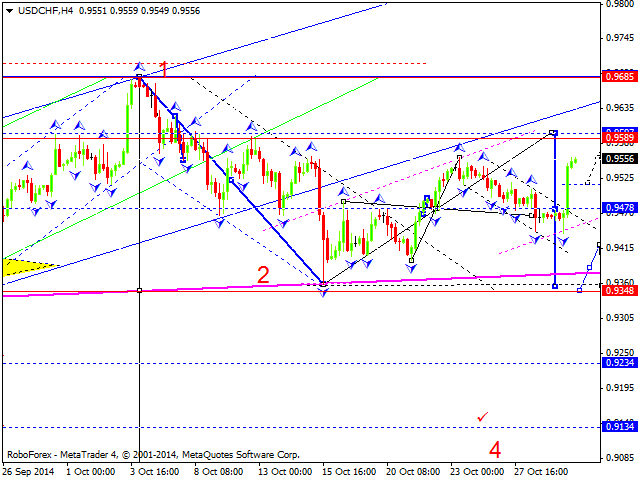Click the 20 Oct 08:00 time label
640x480 pixels.
416,471
